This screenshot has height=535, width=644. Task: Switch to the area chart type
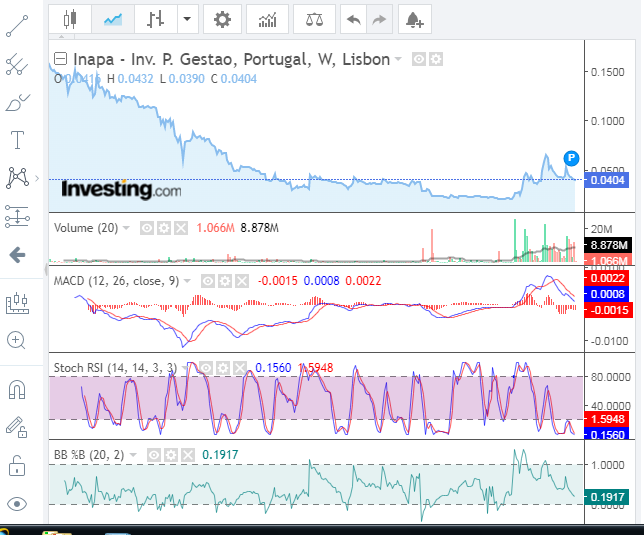coord(113,19)
